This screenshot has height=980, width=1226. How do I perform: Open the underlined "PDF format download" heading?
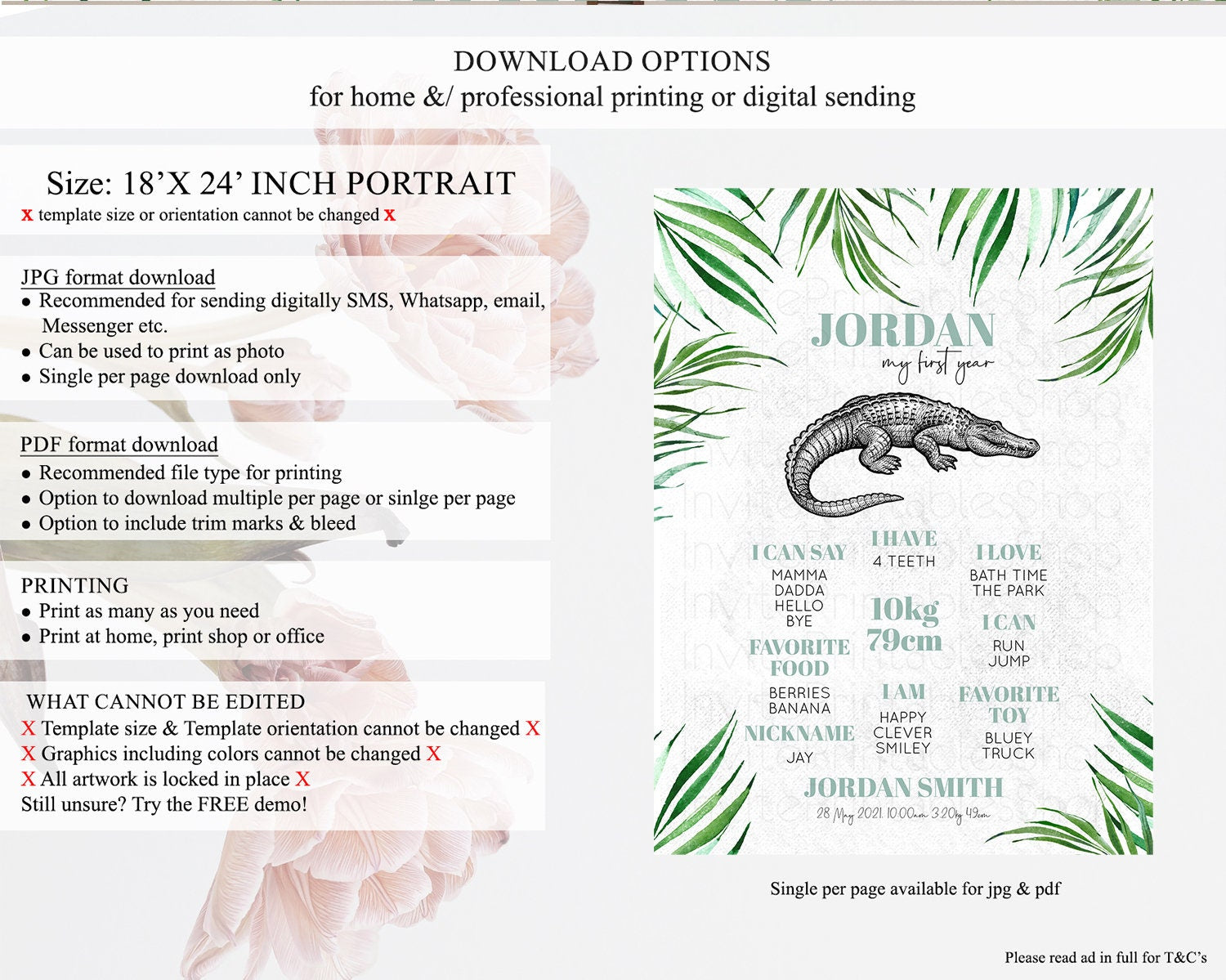coord(119,445)
